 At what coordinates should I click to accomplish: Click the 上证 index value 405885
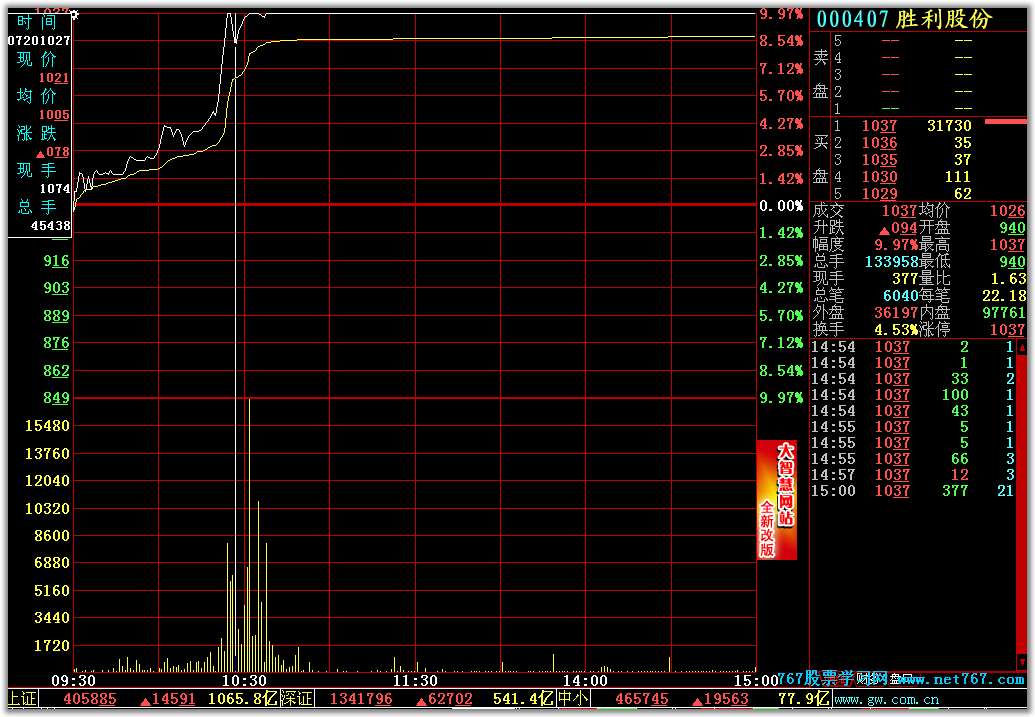click(89, 699)
